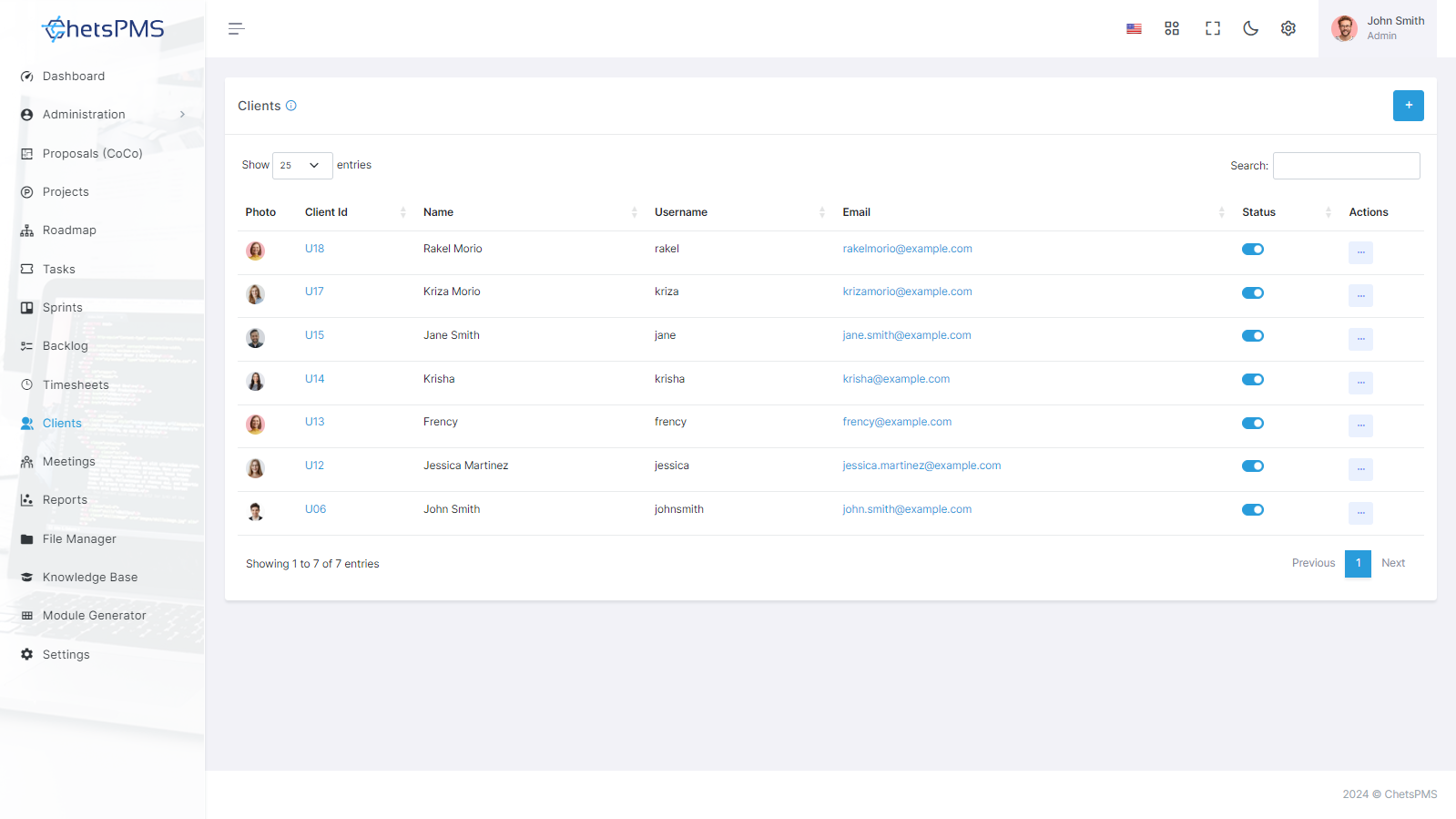Toggle status switch for John Smith row
Image resolution: width=1456 pixels, height=819 pixels.
point(1253,510)
